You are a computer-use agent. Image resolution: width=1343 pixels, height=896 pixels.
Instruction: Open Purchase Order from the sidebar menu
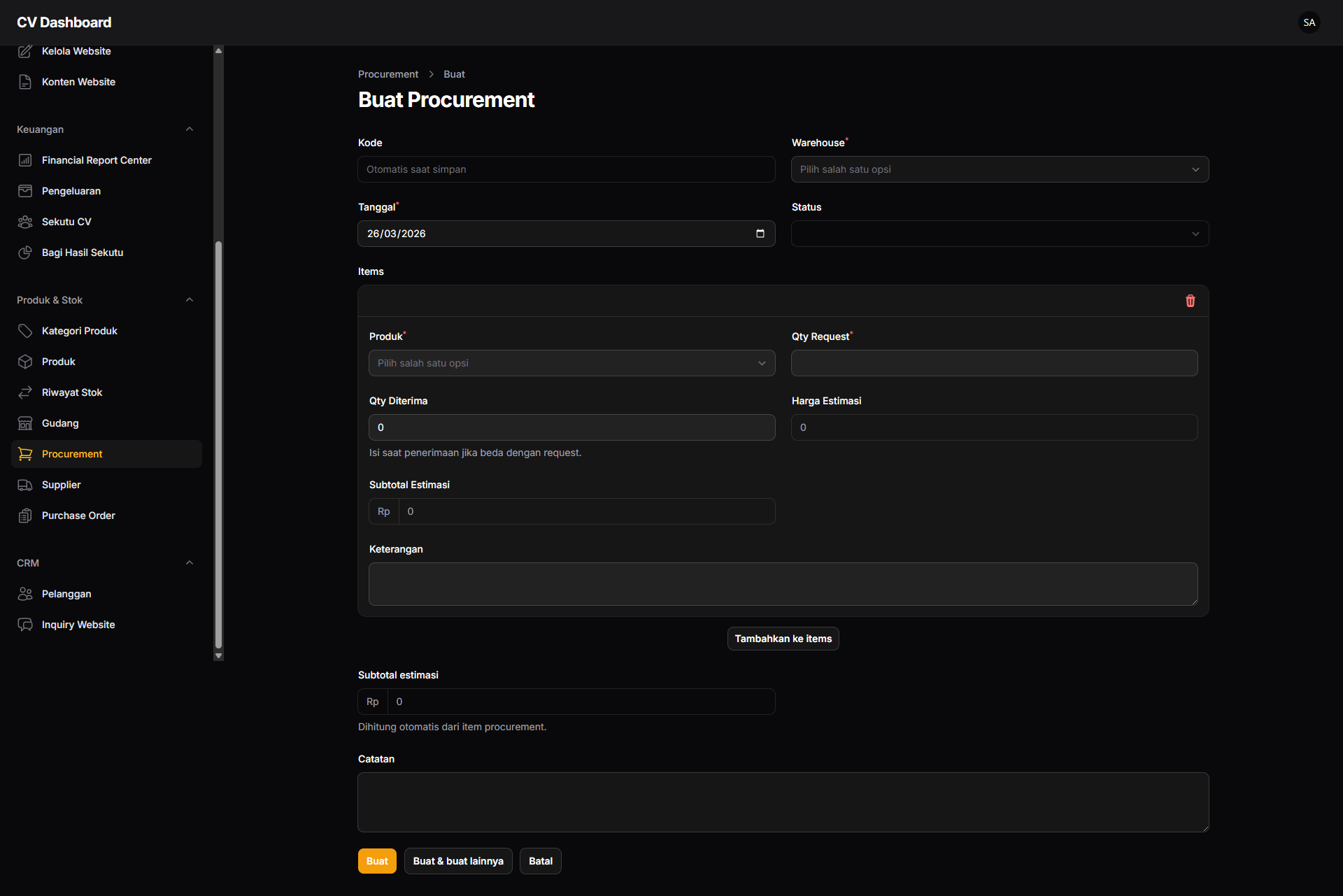[x=78, y=515]
